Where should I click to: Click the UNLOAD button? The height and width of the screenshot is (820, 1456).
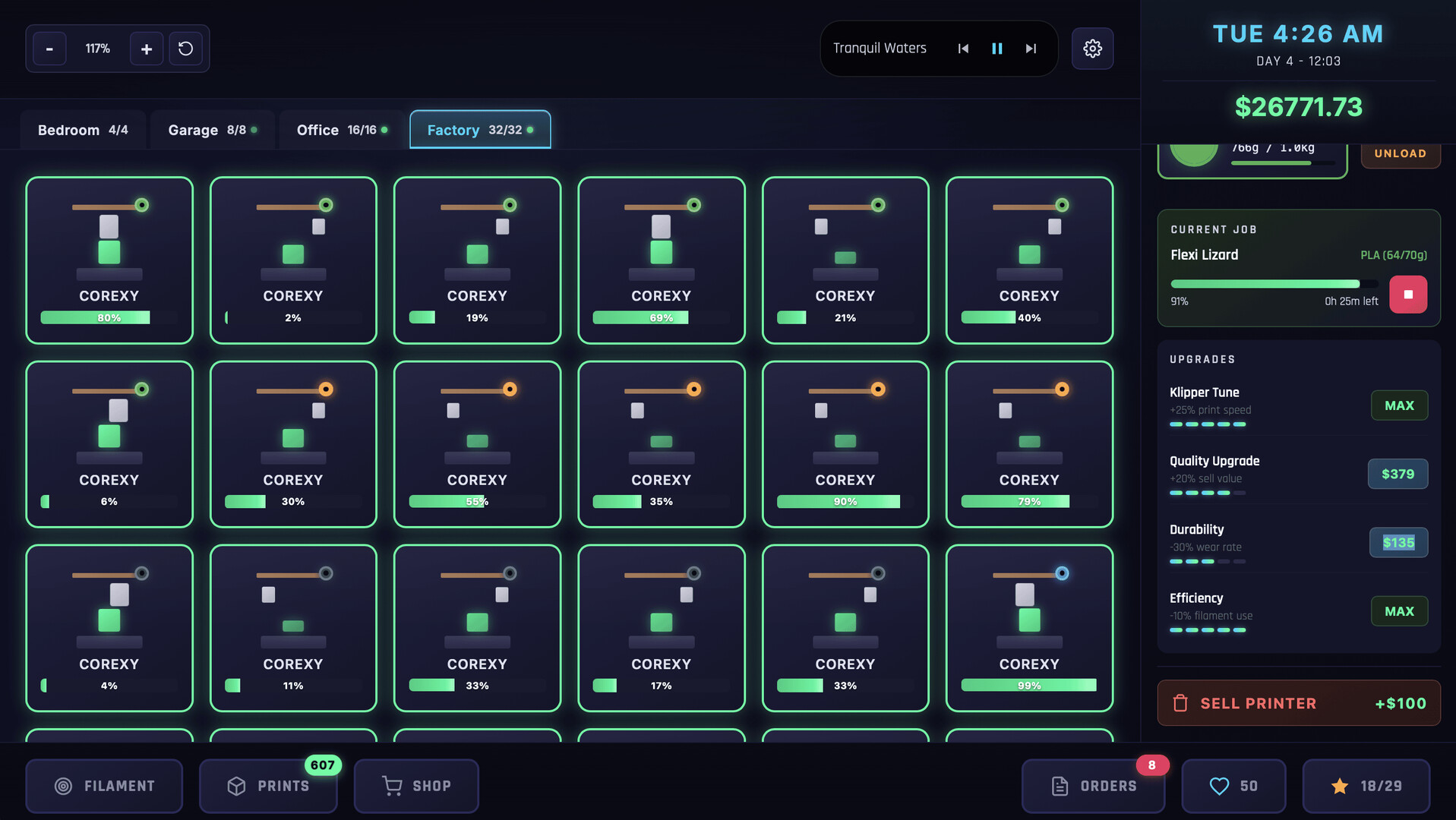(x=1400, y=153)
